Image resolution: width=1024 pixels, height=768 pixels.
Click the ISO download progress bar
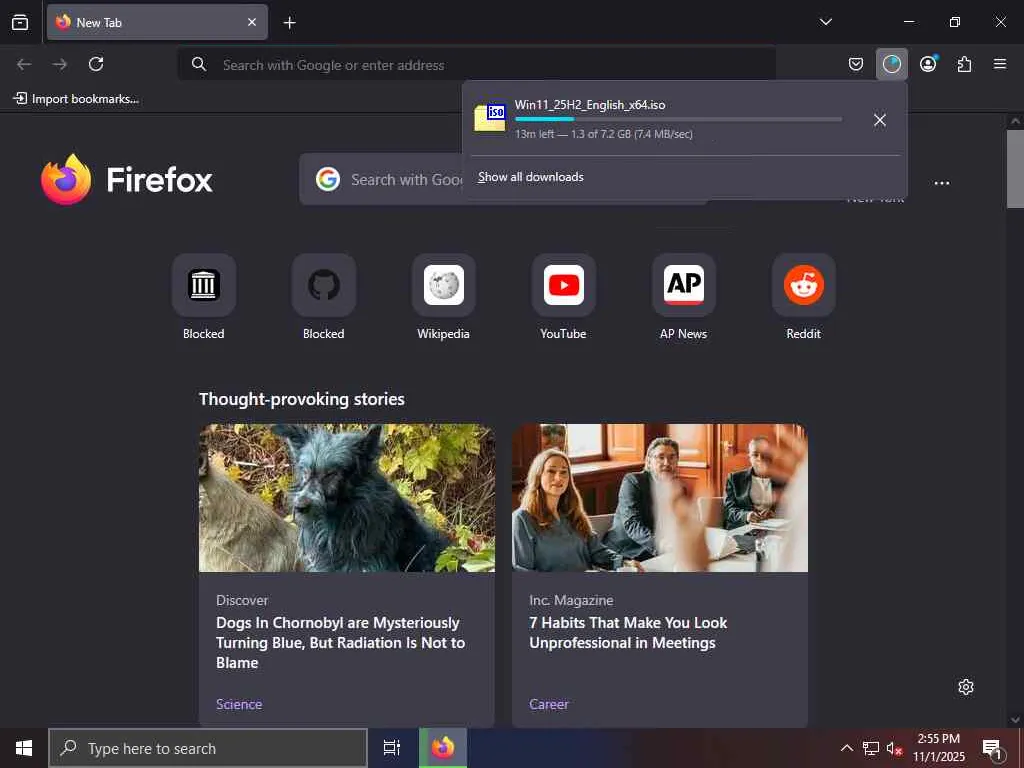(x=678, y=120)
